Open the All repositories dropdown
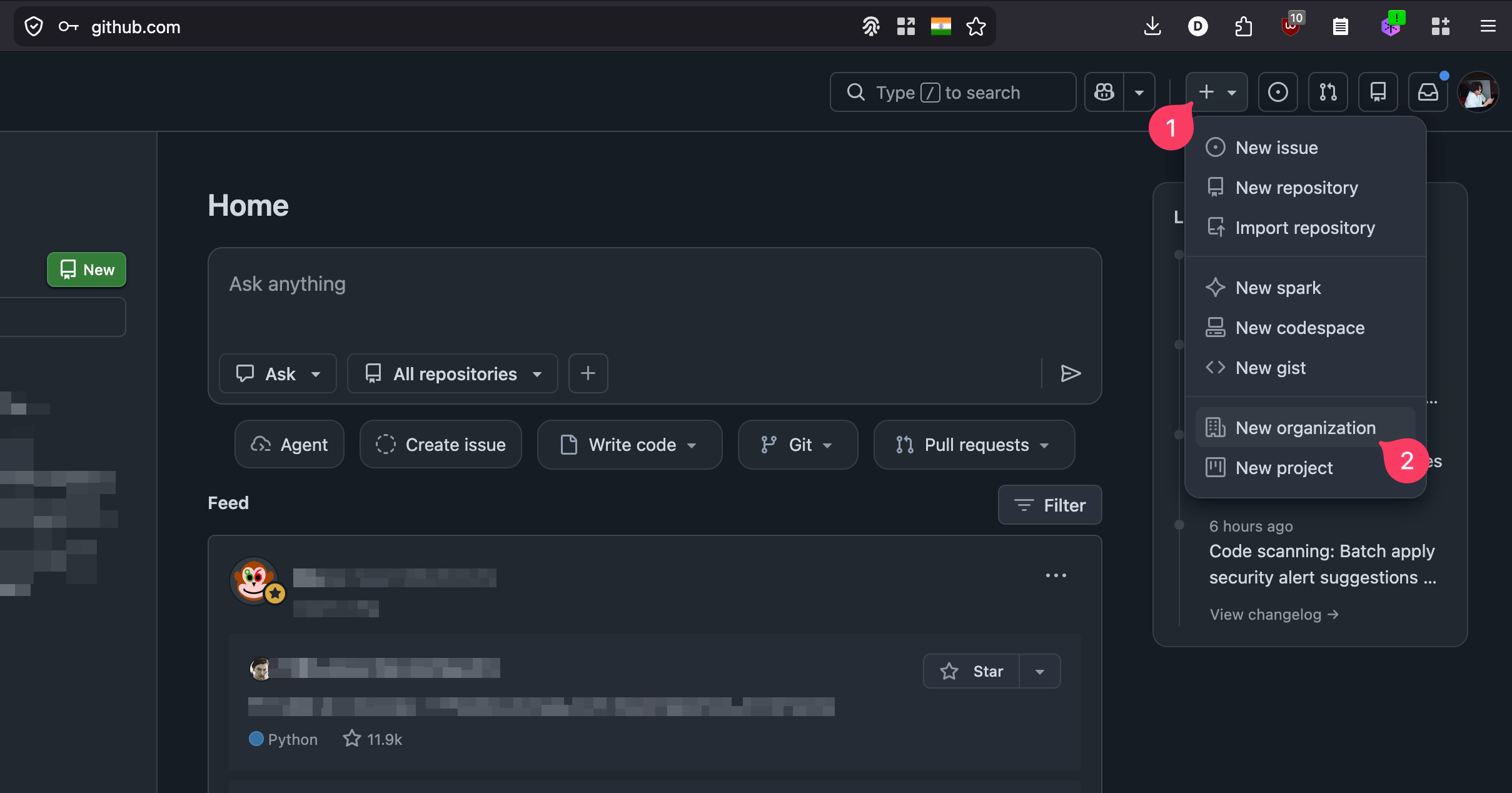Viewport: 1512px width, 793px height. click(x=452, y=373)
